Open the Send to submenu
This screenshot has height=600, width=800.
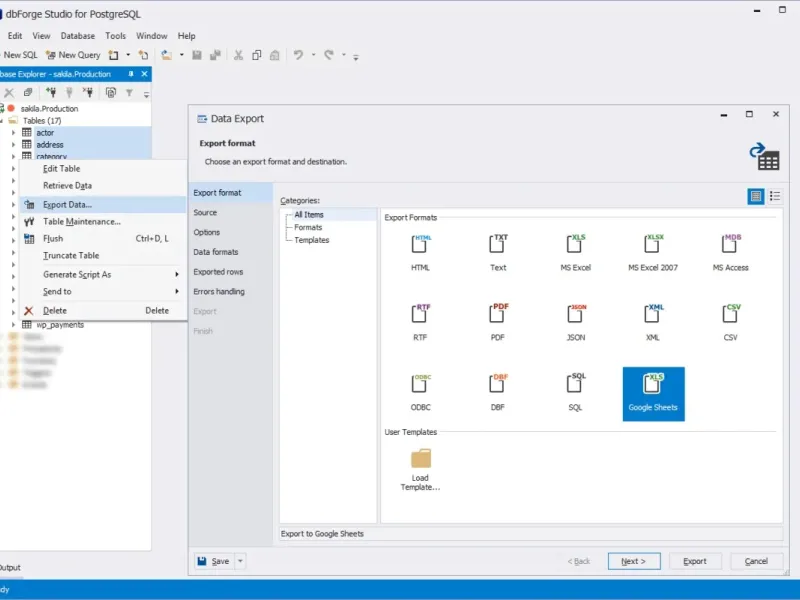pos(103,292)
